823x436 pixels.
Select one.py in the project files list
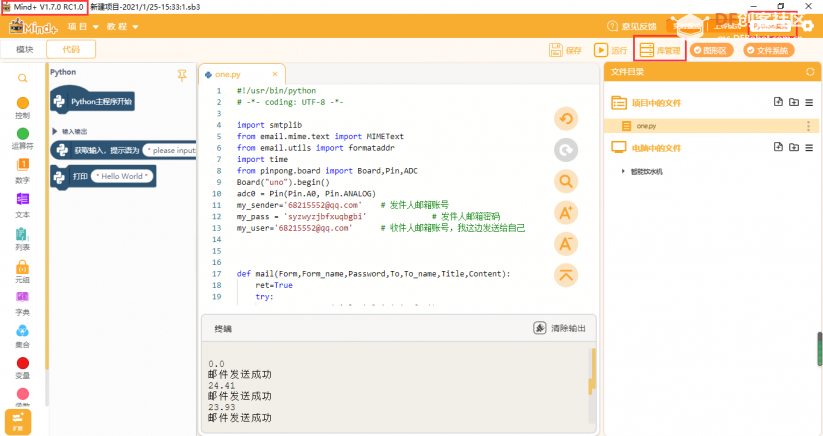click(712, 126)
